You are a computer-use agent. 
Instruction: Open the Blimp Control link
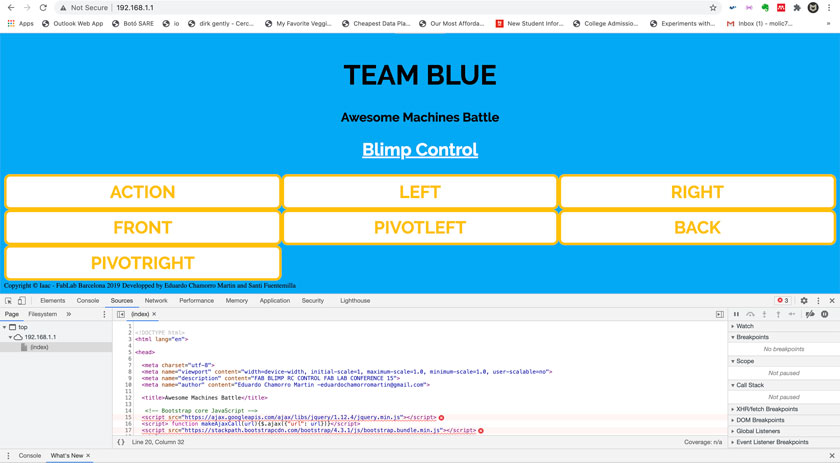point(420,150)
